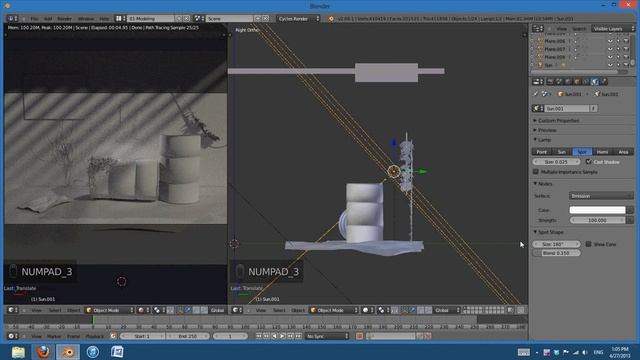Click the spot Blend 0.150 field

coord(556,253)
